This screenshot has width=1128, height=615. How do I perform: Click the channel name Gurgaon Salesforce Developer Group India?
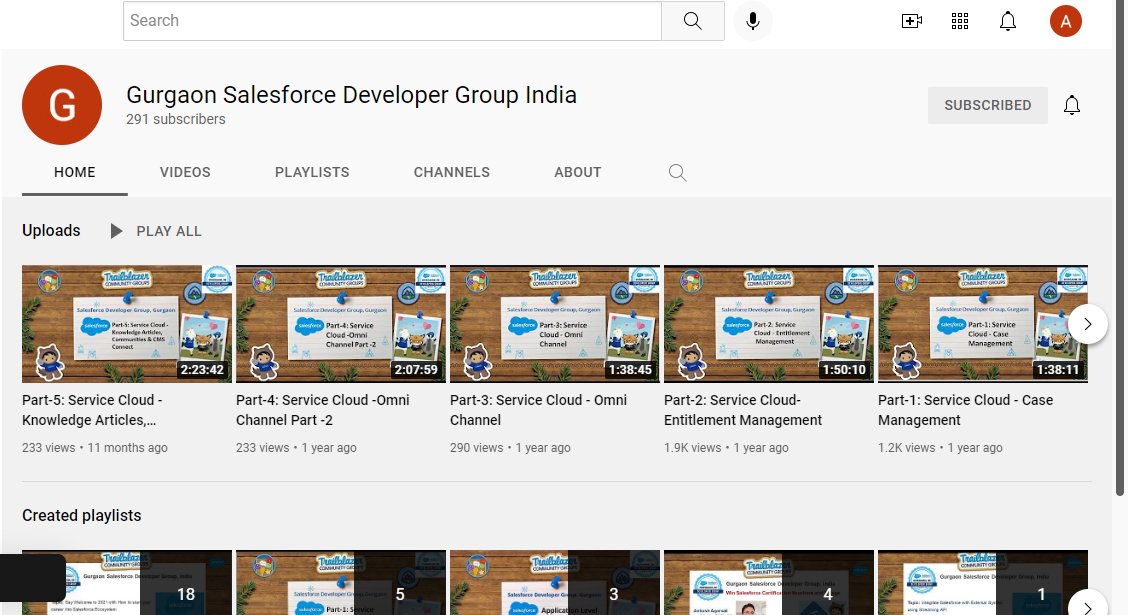point(351,95)
